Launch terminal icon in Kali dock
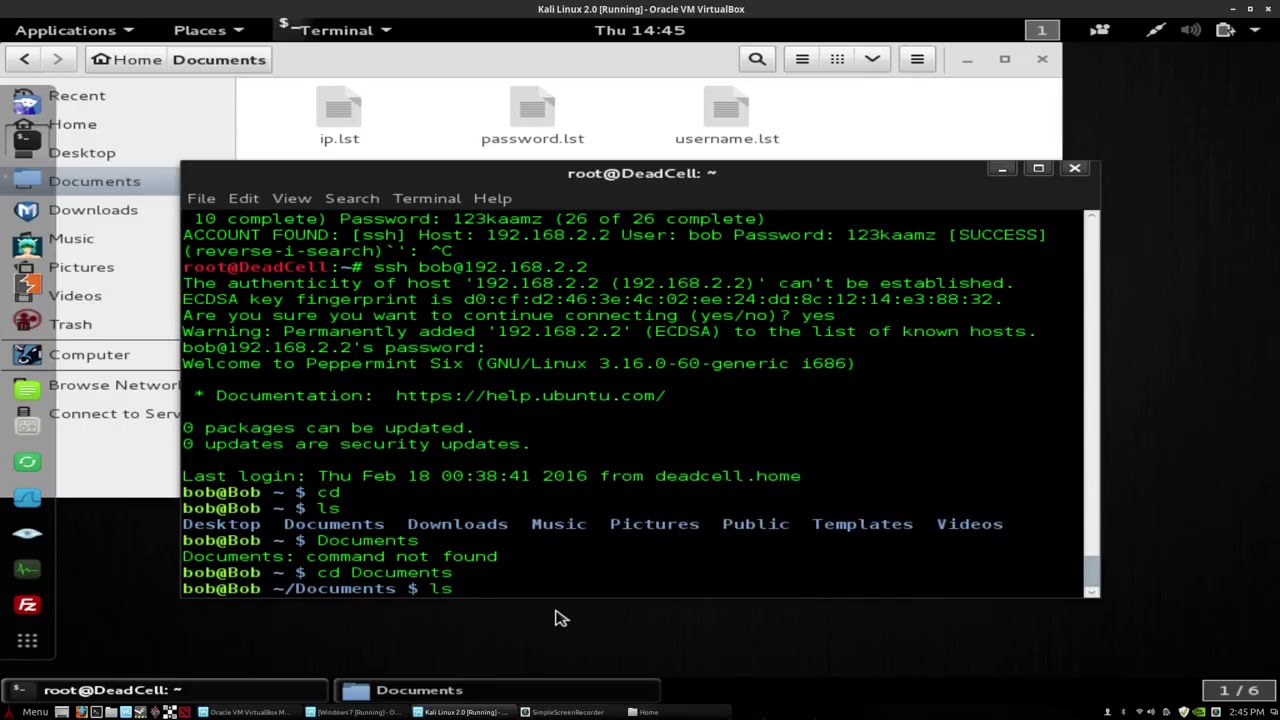1280x720 pixels. [27, 140]
